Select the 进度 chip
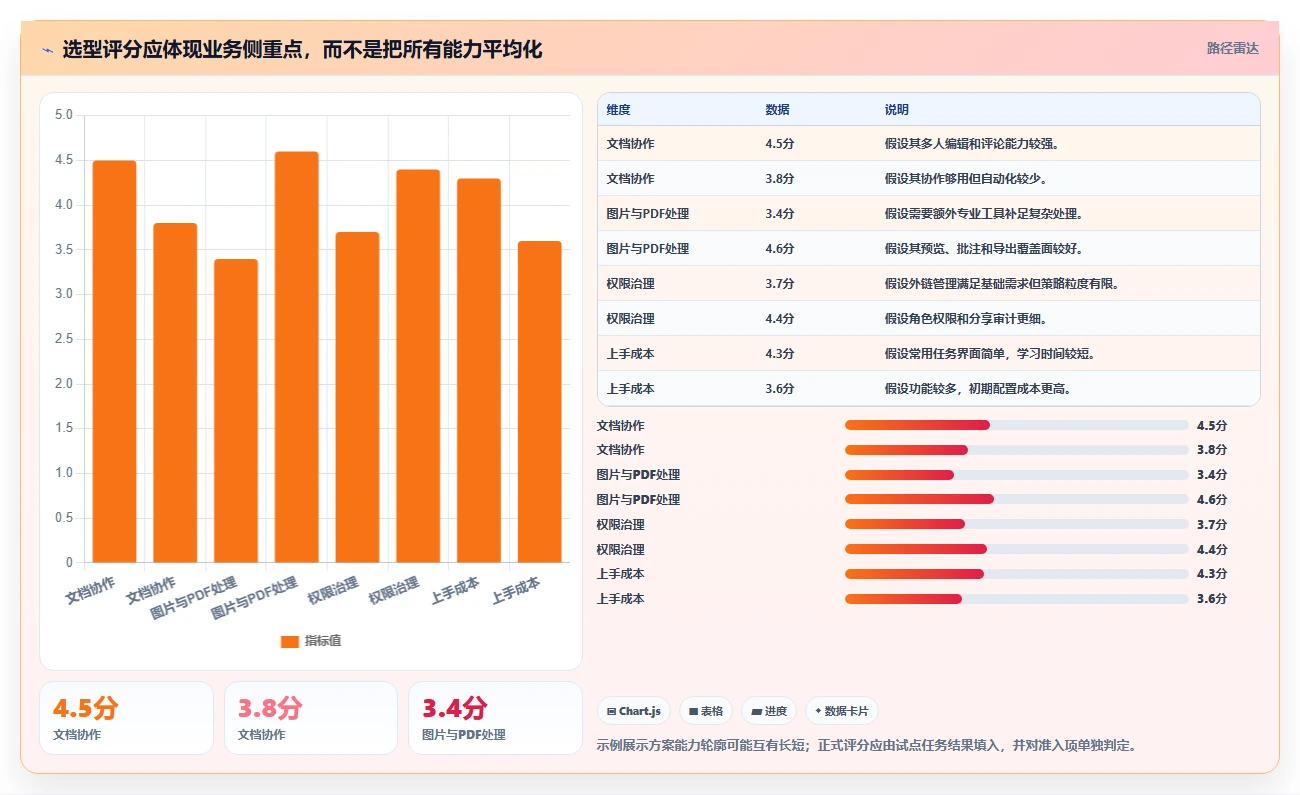Image resolution: width=1300 pixels, height=795 pixels. [769, 711]
